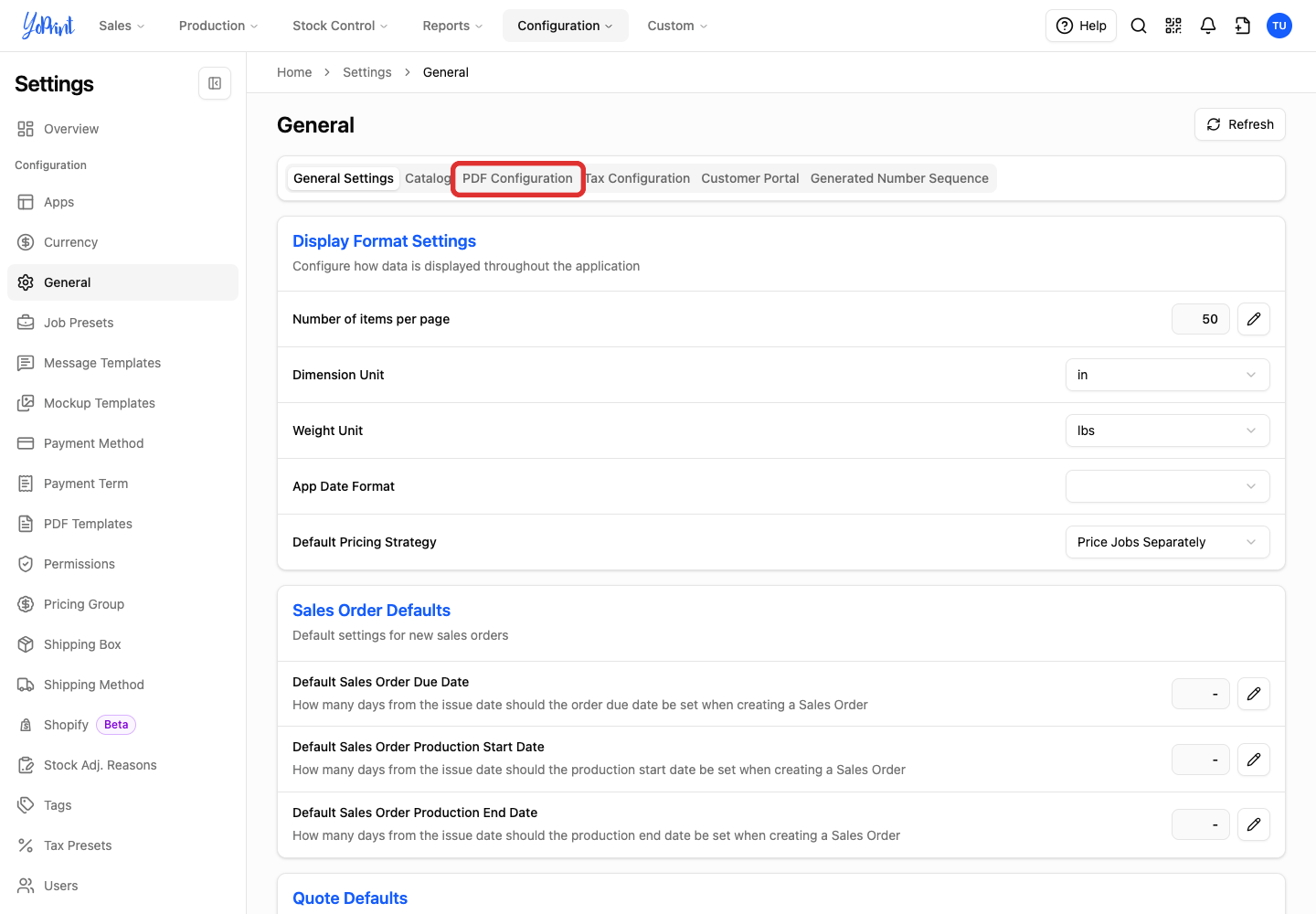Click the Display Format Settings heading

coord(384,241)
